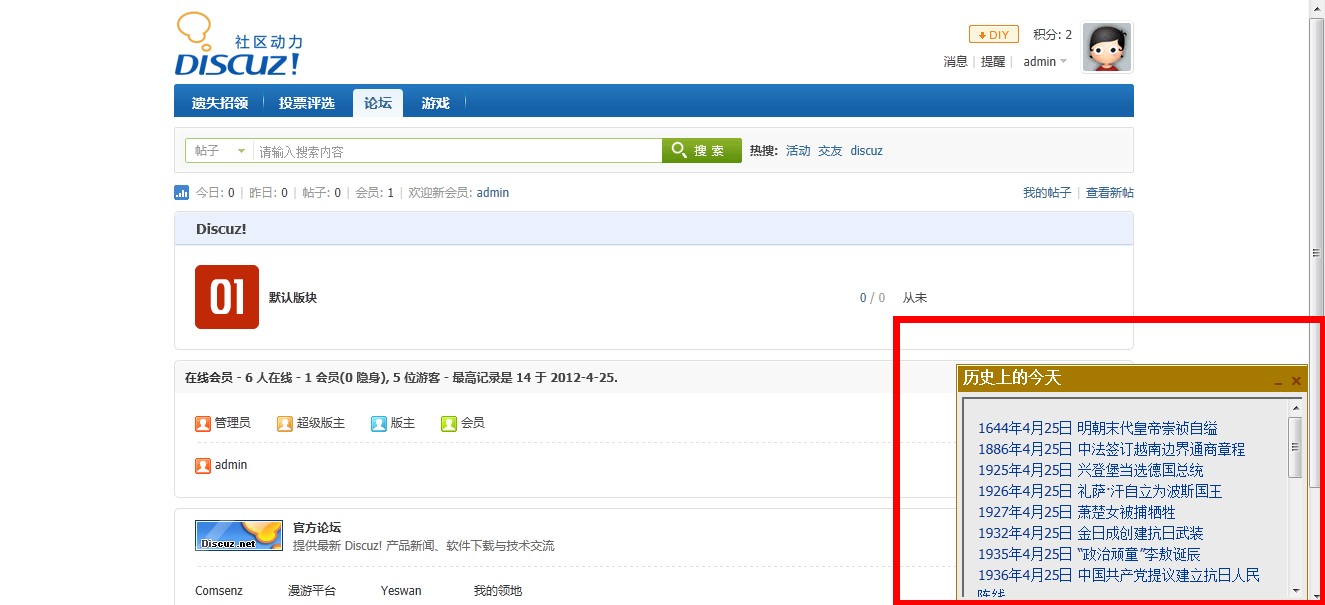Open the Yeswan friend link
Image resolution: width=1325 pixels, height=605 pixels.
click(x=401, y=591)
